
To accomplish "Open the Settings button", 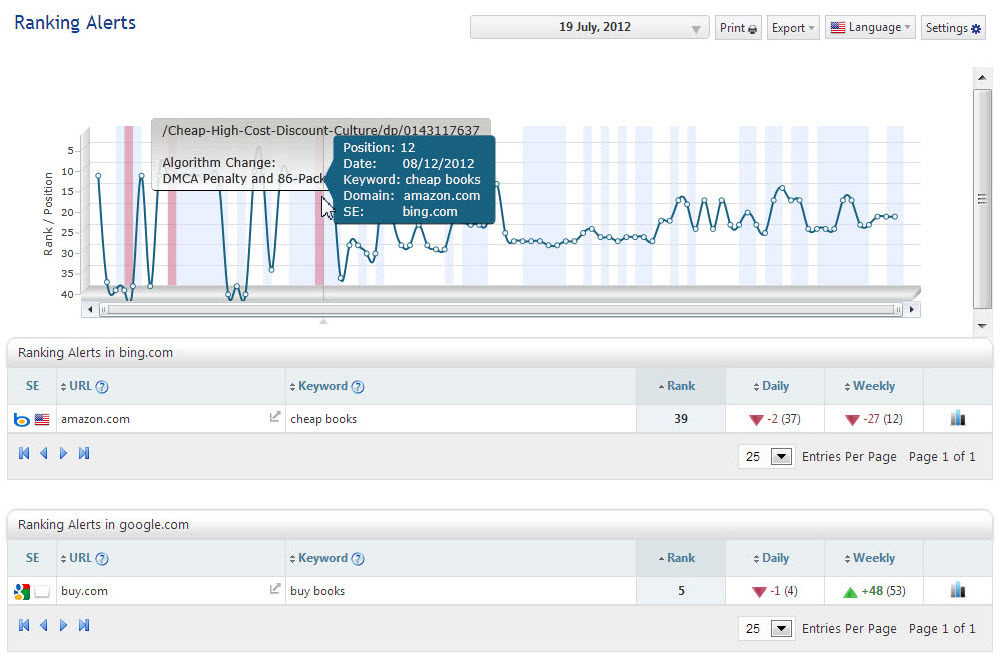I will tap(953, 28).
